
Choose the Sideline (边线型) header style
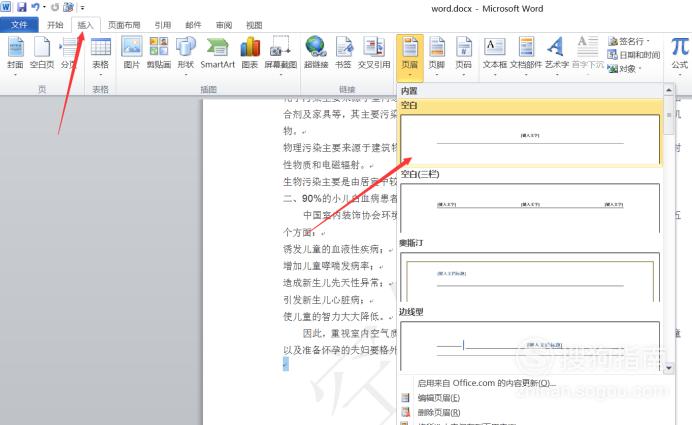click(x=530, y=346)
